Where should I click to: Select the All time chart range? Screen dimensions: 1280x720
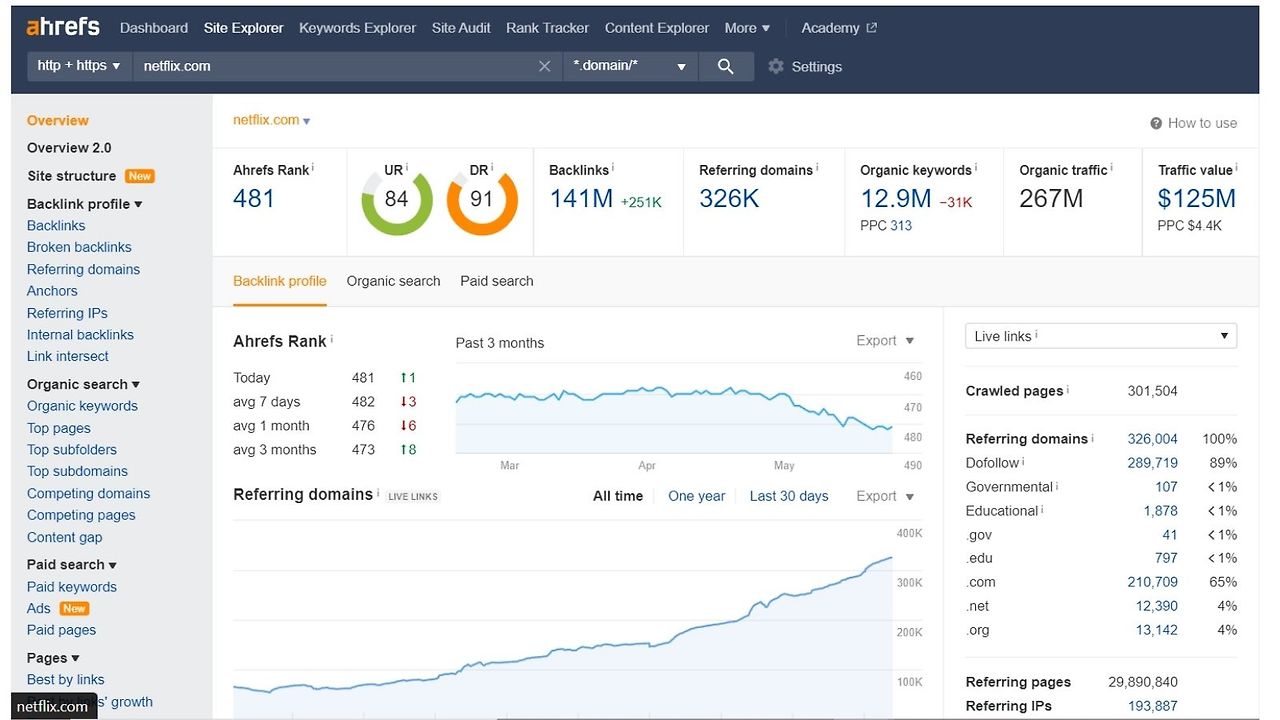tap(618, 496)
